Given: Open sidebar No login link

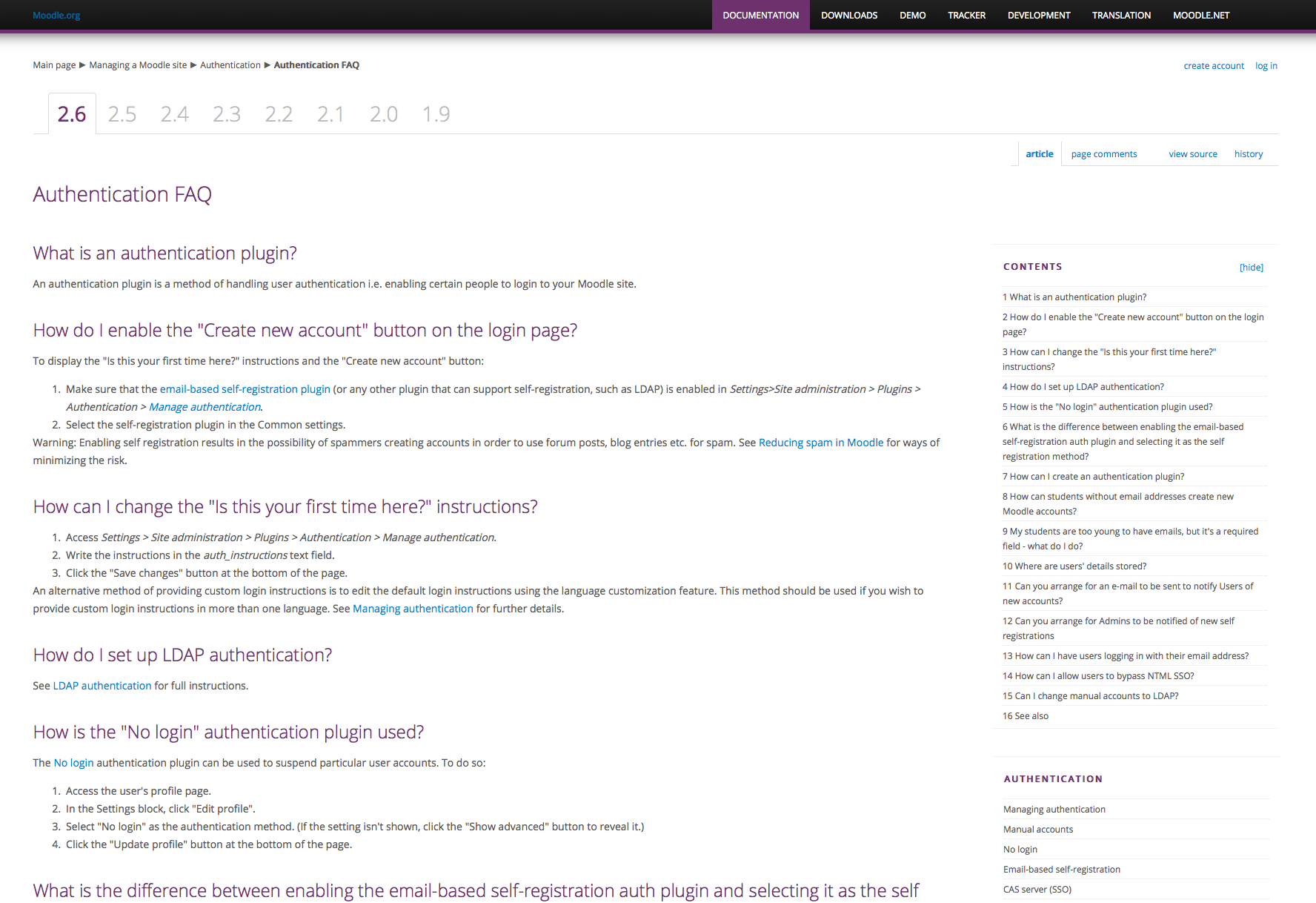Looking at the screenshot, I should (x=1020, y=850).
